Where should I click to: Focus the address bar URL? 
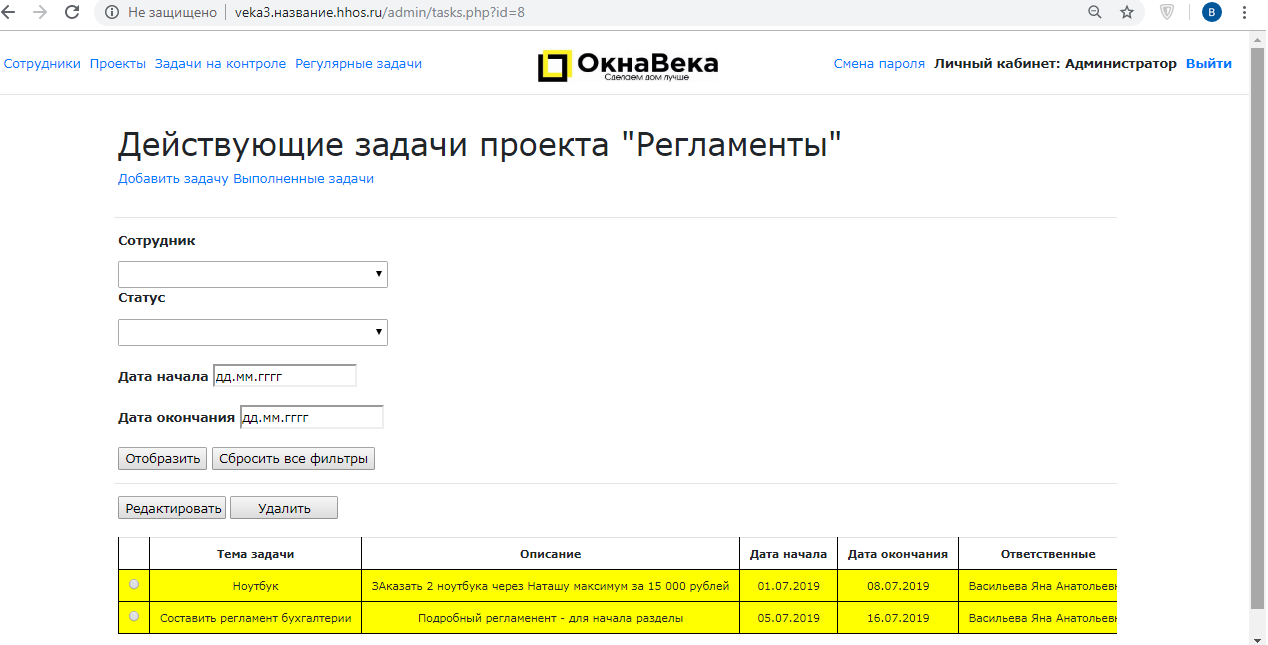pos(379,12)
